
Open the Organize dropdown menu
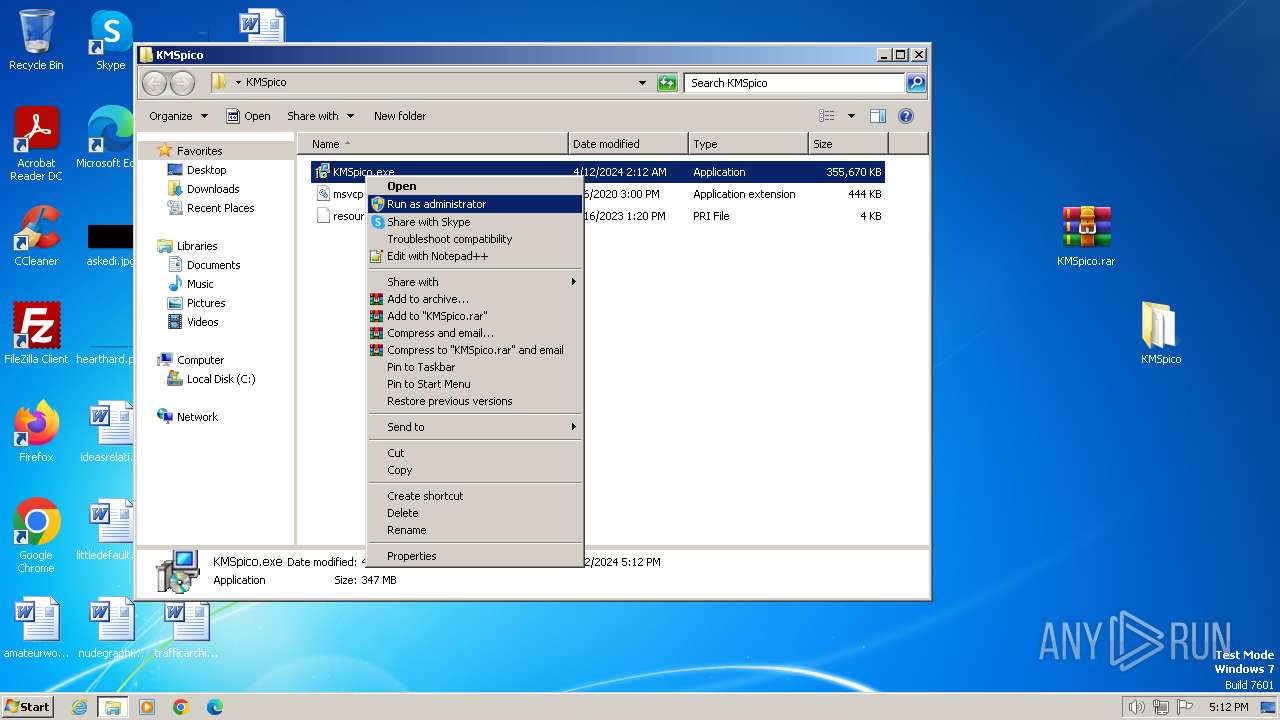click(178, 116)
